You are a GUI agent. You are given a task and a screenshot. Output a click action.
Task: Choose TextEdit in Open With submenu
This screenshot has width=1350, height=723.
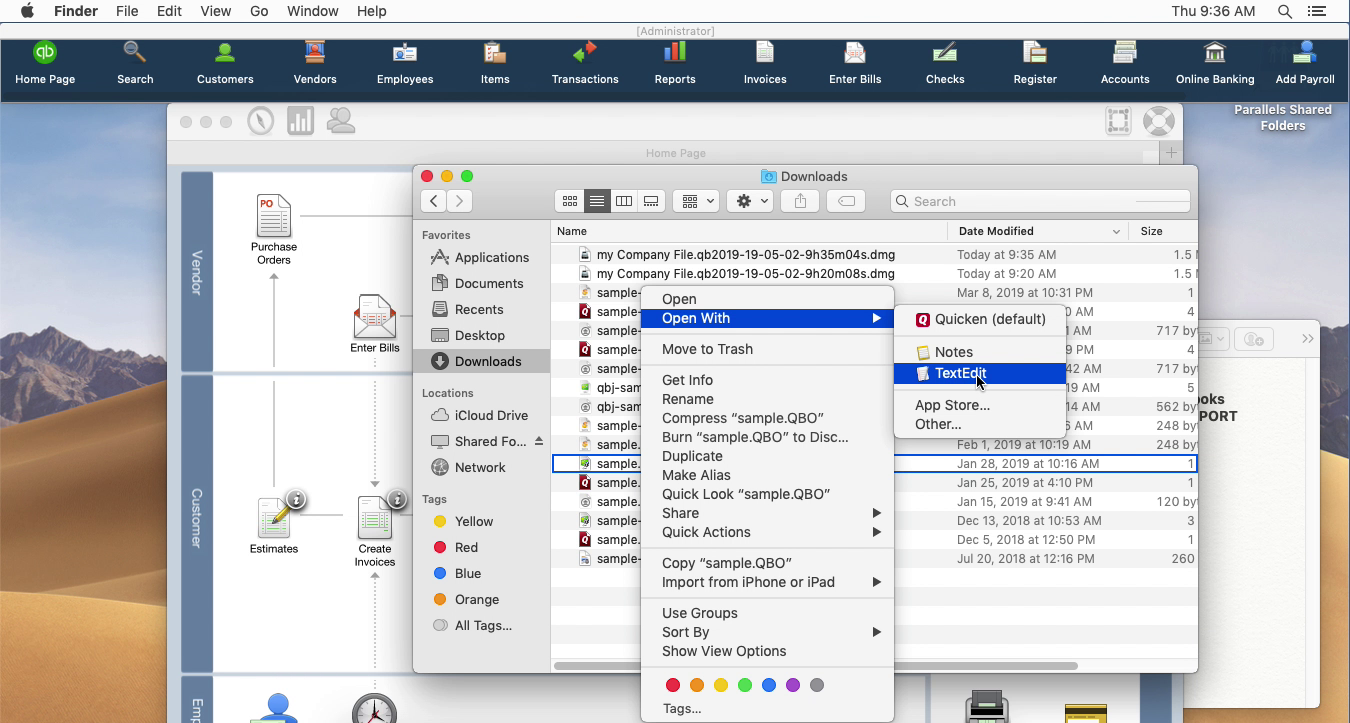[x=979, y=373]
